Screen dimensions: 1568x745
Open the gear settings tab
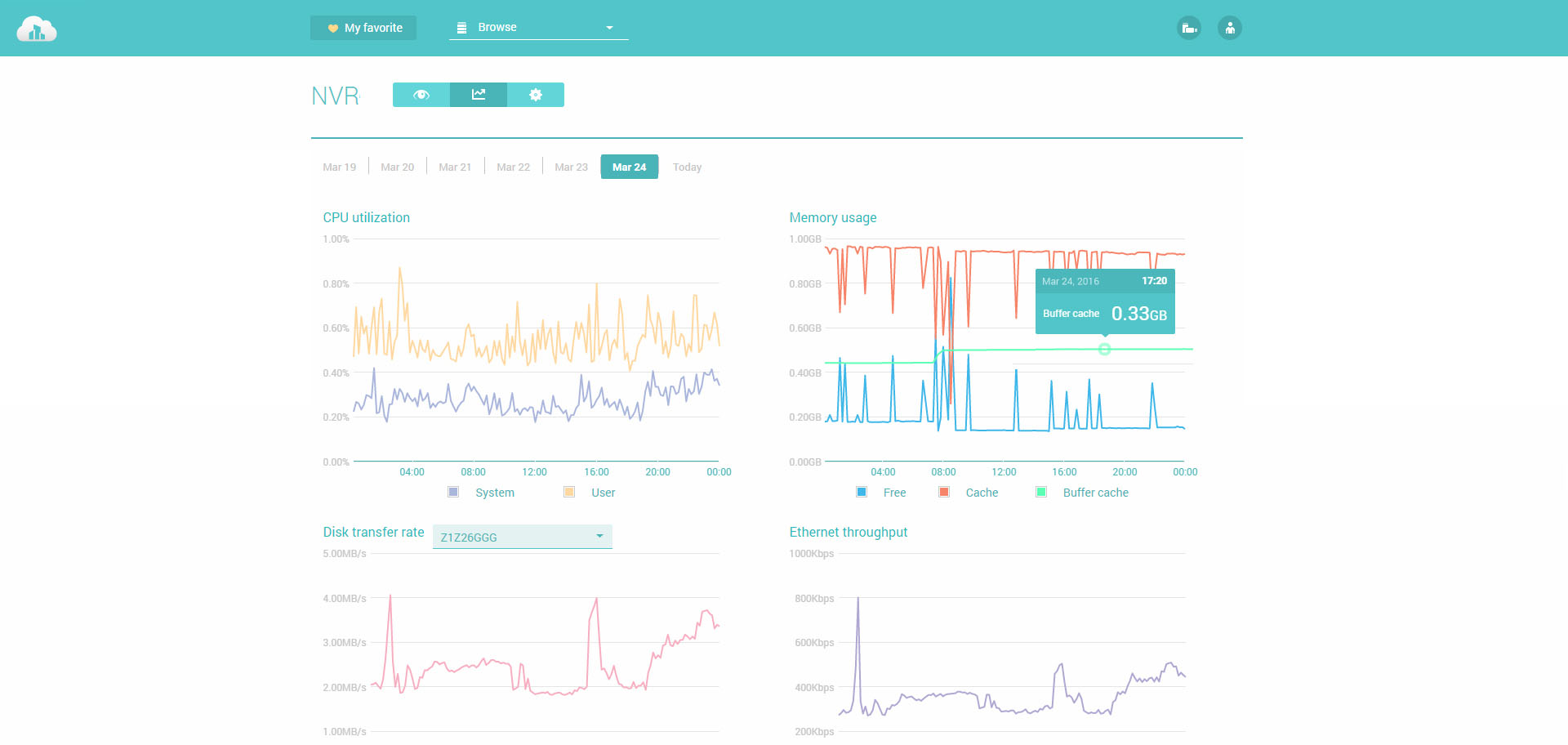point(536,95)
